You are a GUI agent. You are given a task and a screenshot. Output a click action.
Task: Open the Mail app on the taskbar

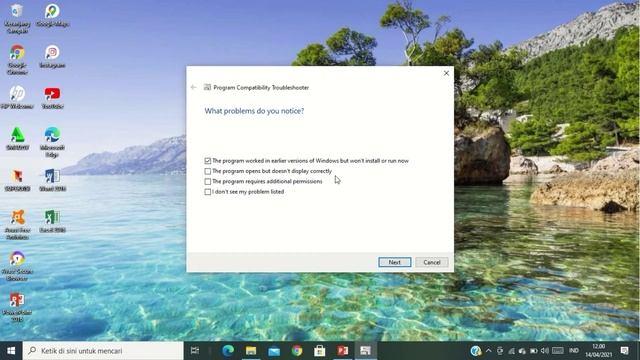tap(274, 351)
